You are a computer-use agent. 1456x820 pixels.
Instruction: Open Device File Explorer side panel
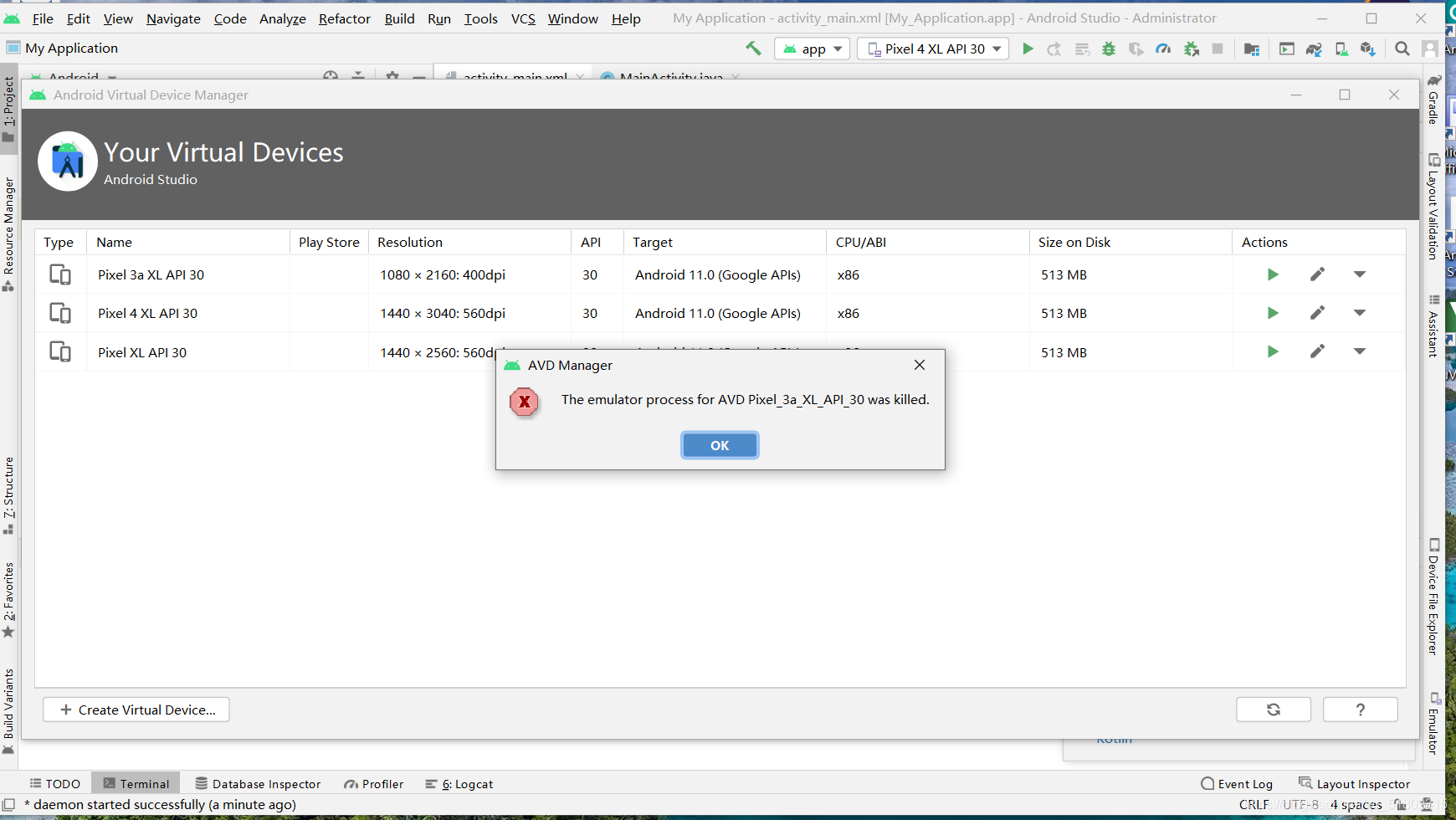click(x=1434, y=597)
